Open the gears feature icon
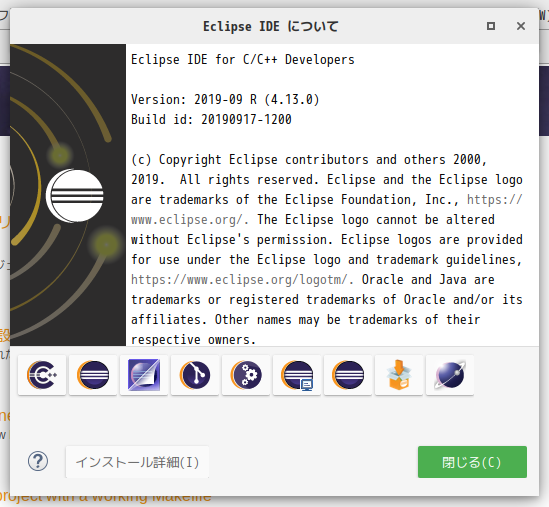The image size is (549, 507). [246, 375]
